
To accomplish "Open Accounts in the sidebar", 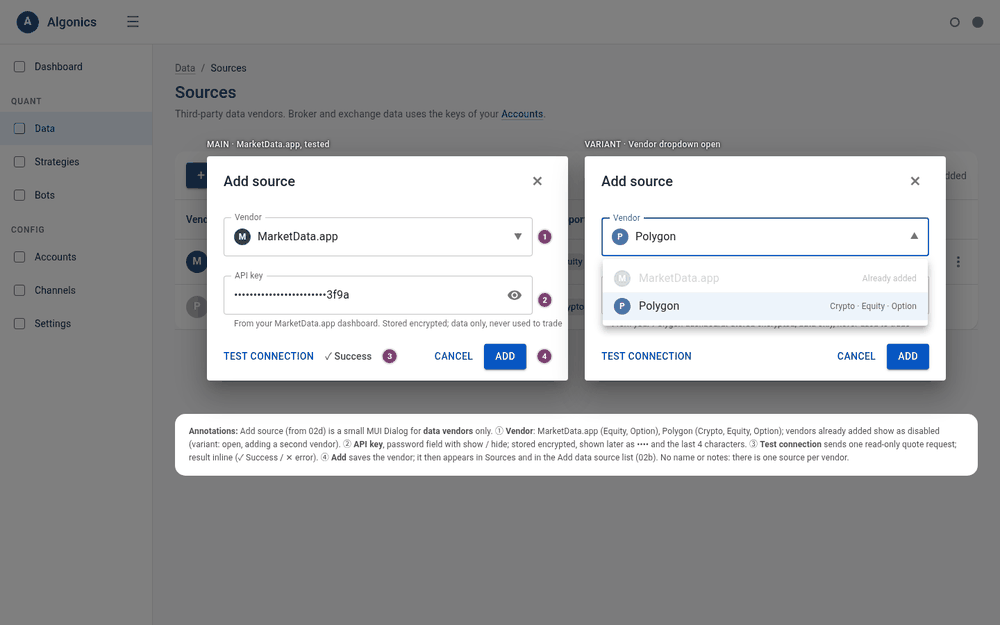I will coord(55,256).
